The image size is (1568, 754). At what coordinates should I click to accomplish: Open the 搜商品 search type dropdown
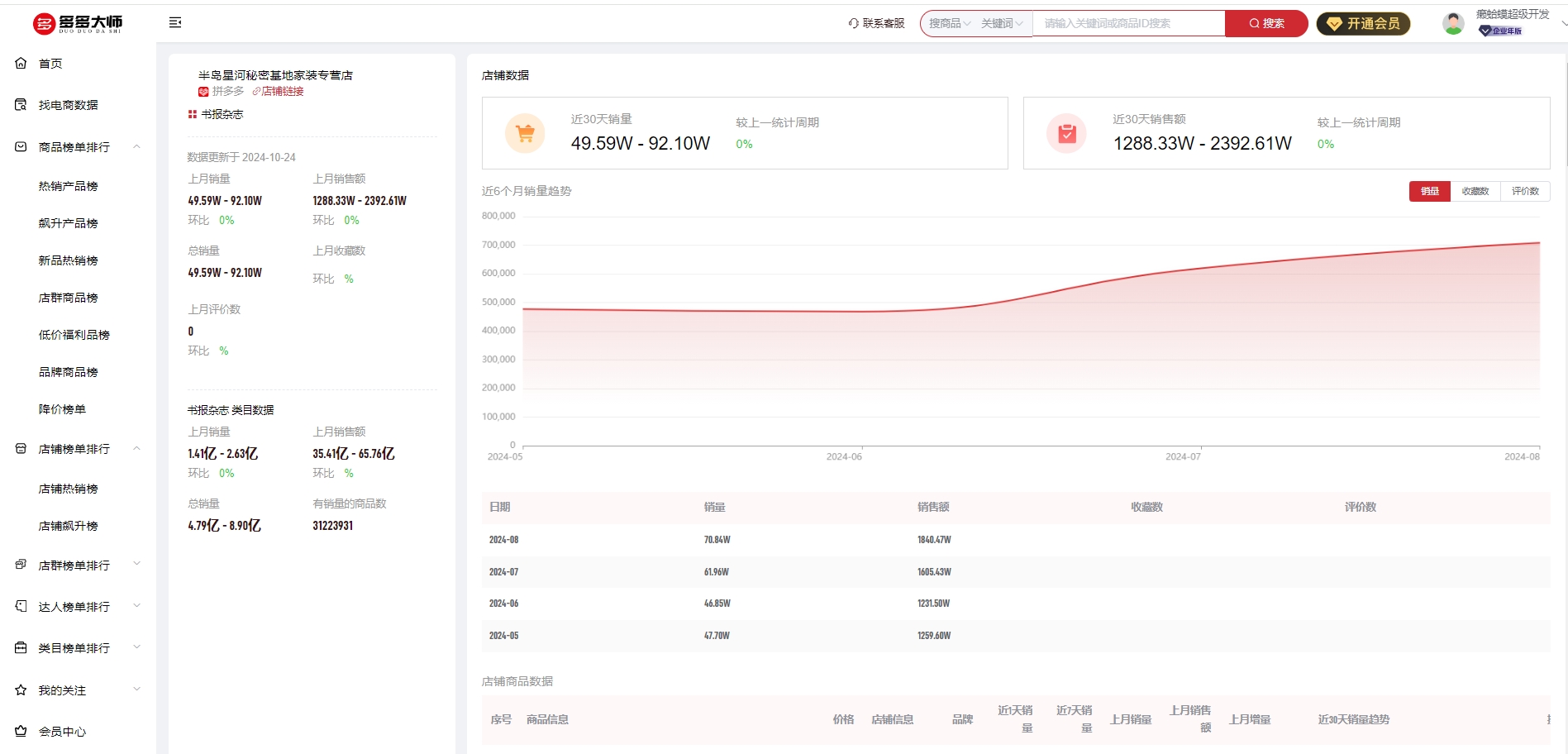point(949,23)
